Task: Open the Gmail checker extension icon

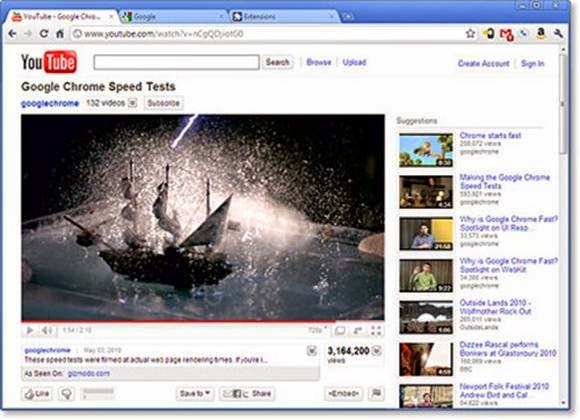Action: 506,34
